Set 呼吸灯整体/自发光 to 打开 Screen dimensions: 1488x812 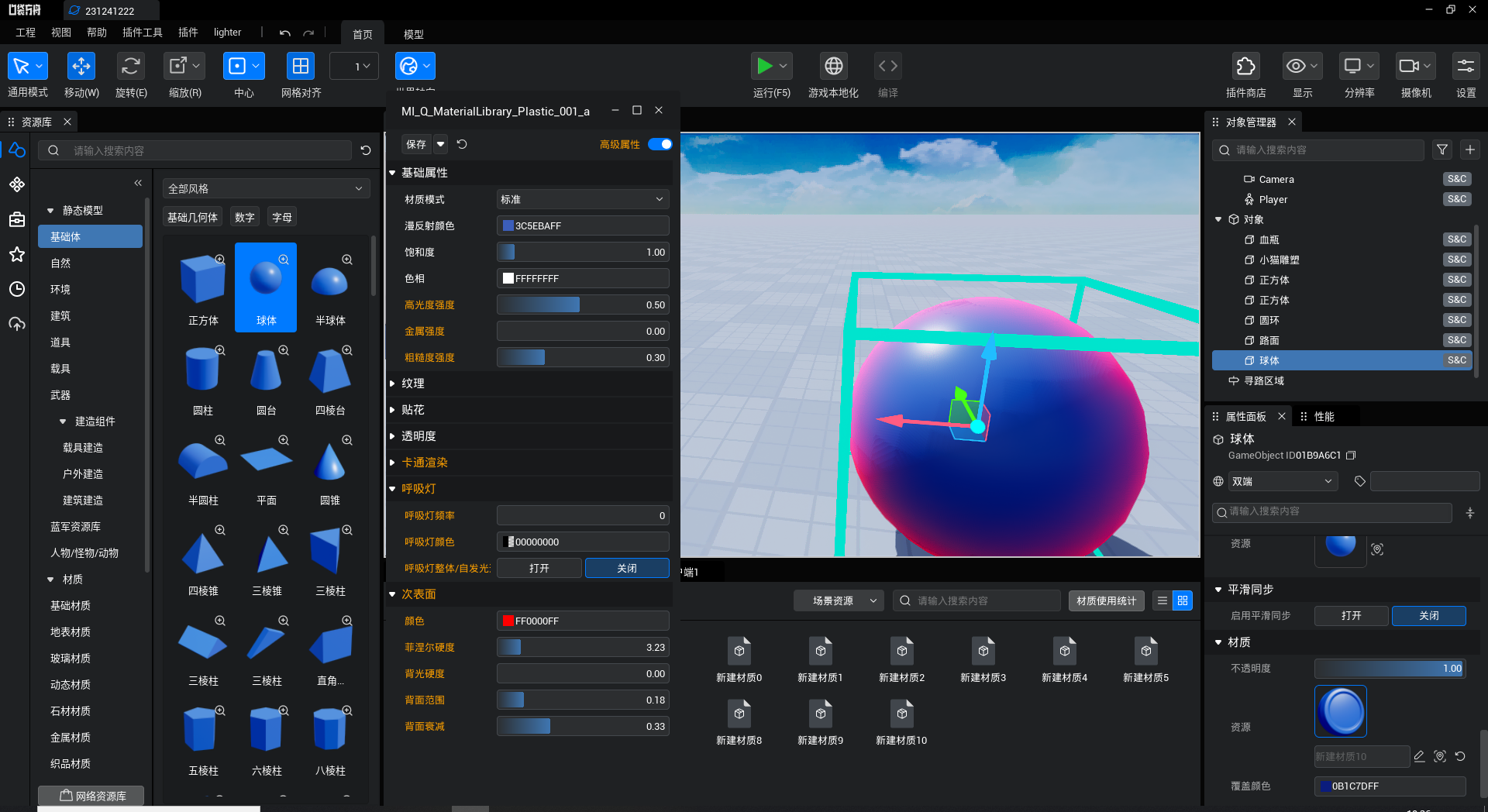click(539, 568)
